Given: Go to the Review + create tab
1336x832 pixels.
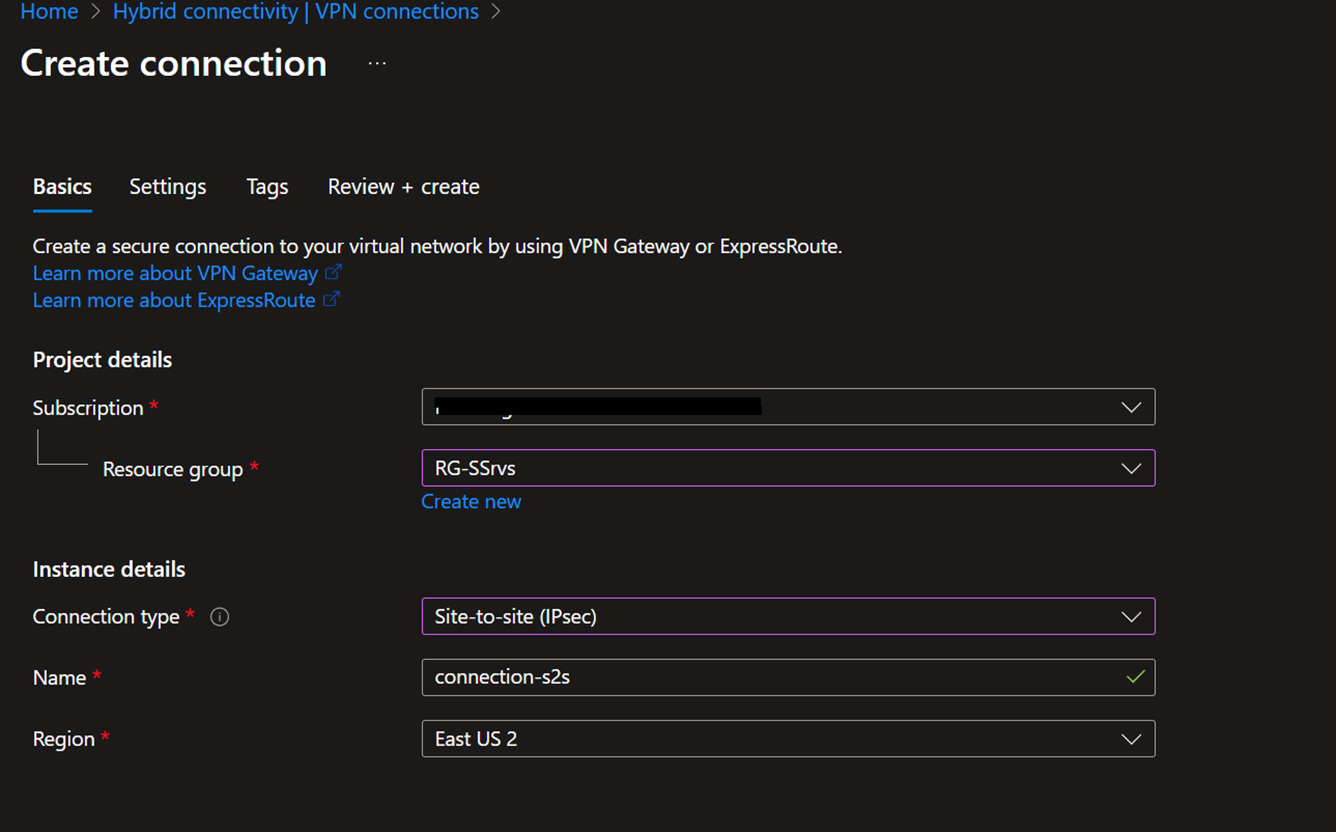Looking at the screenshot, I should pyautogui.click(x=403, y=187).
